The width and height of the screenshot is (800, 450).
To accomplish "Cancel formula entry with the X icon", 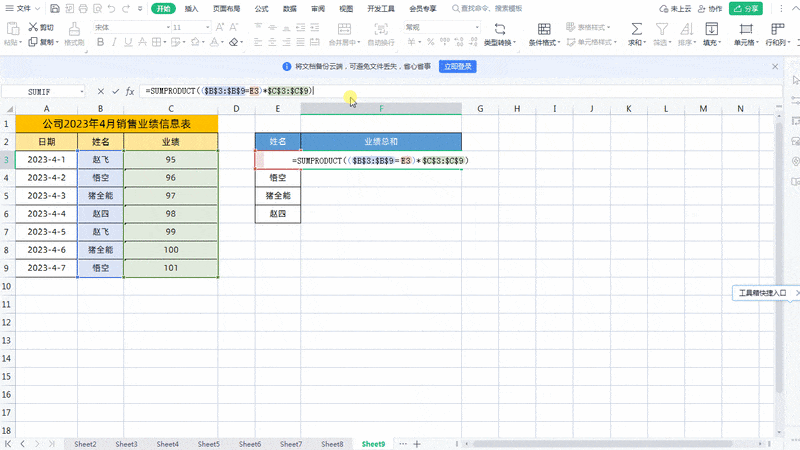I will coord(102,91).
